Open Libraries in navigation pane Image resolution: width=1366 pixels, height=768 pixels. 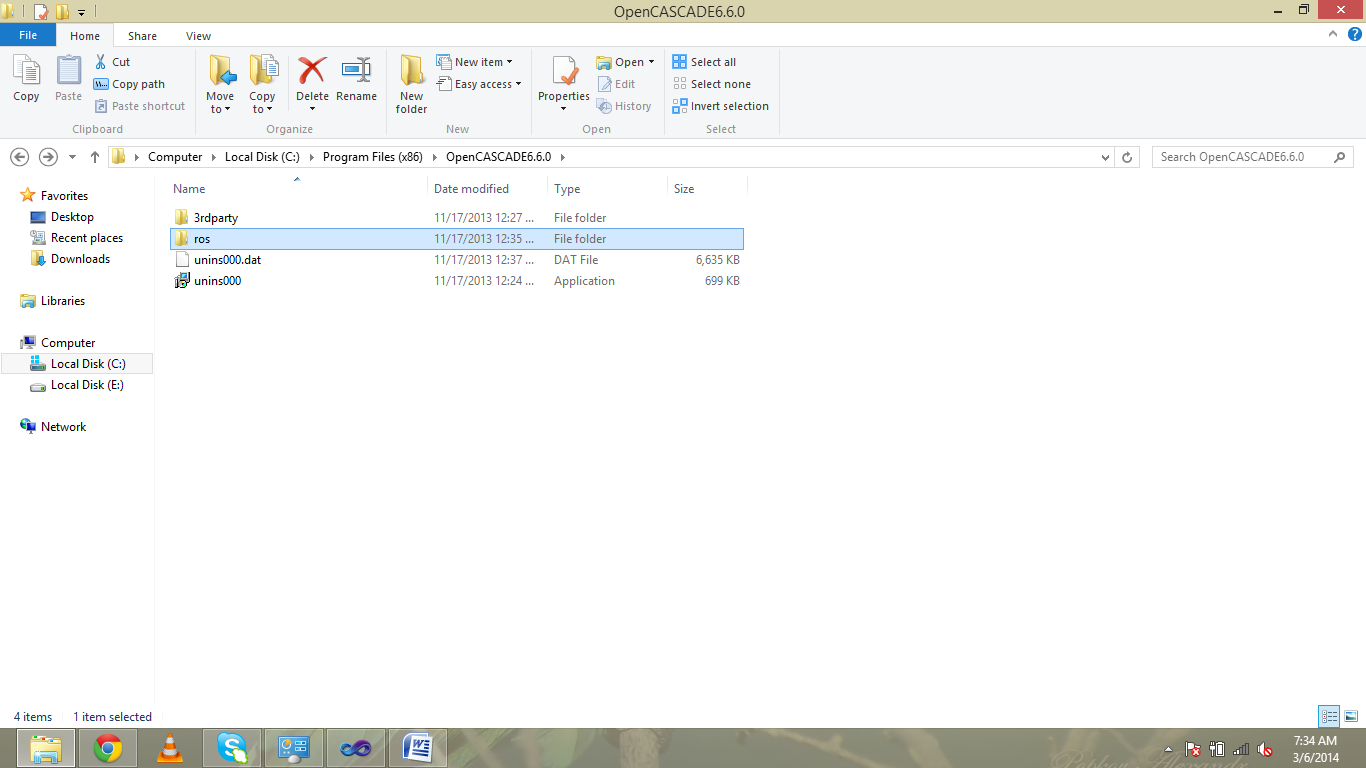[x=63, y=301]
